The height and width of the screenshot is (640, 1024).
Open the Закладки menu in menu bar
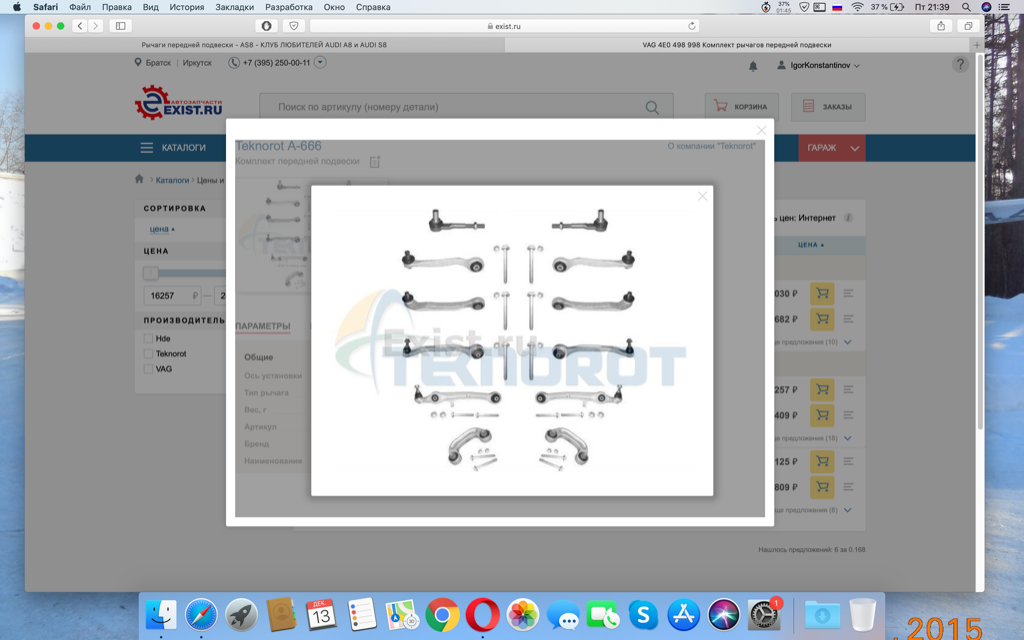[234, 7]
